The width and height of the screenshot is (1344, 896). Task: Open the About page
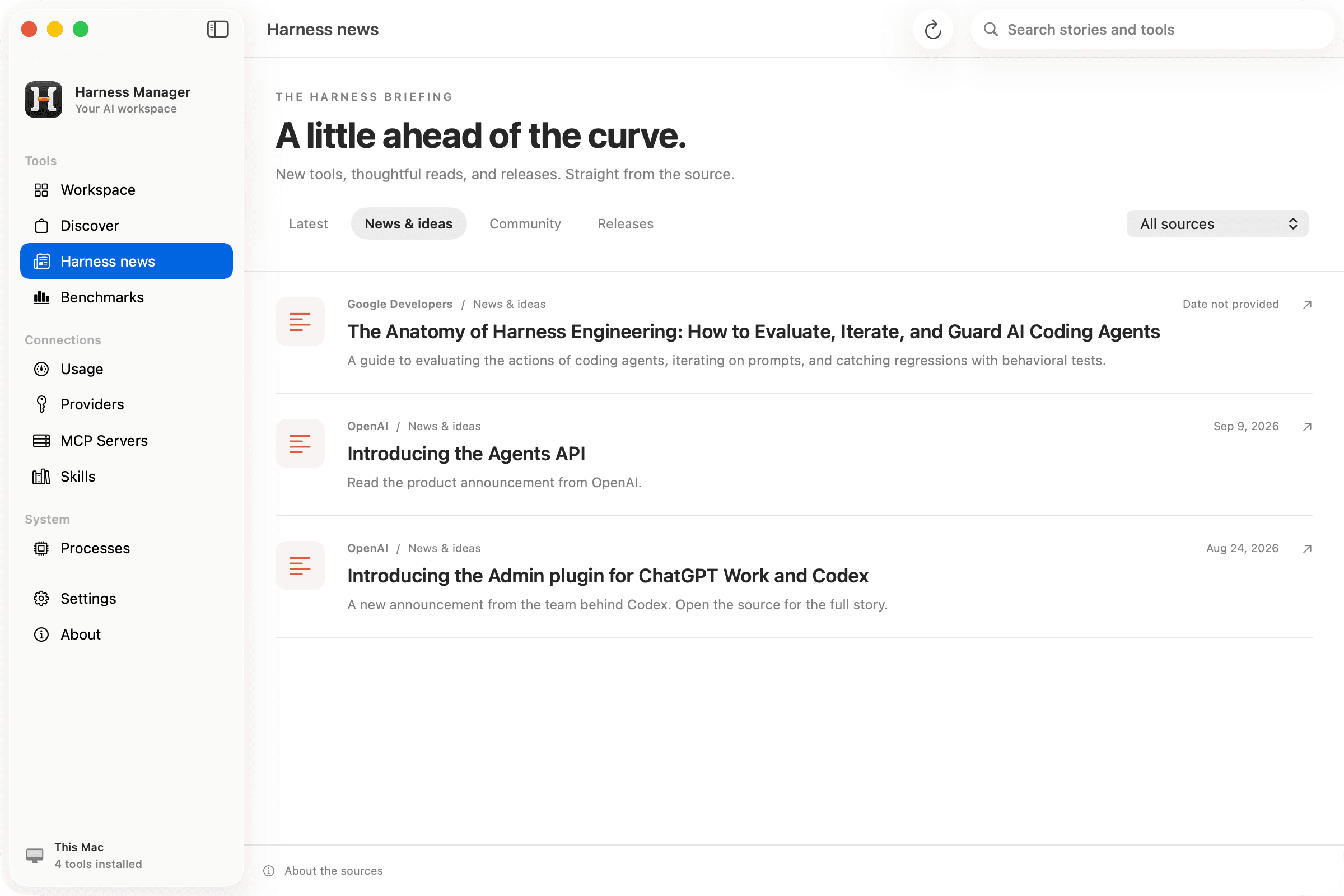(x=127, y=634)
